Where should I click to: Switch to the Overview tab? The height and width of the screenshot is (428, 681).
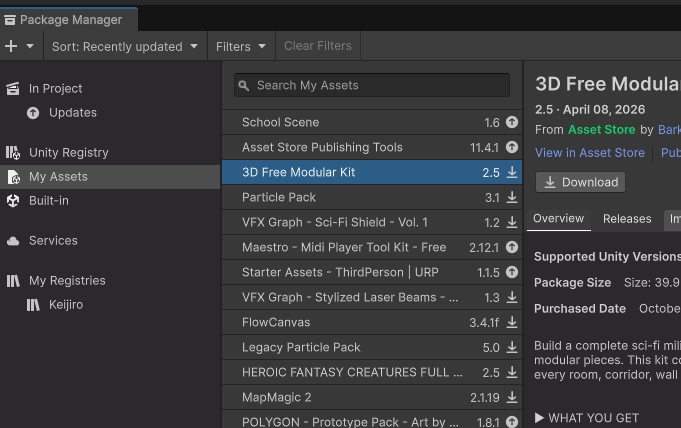[x=559, y=219]
